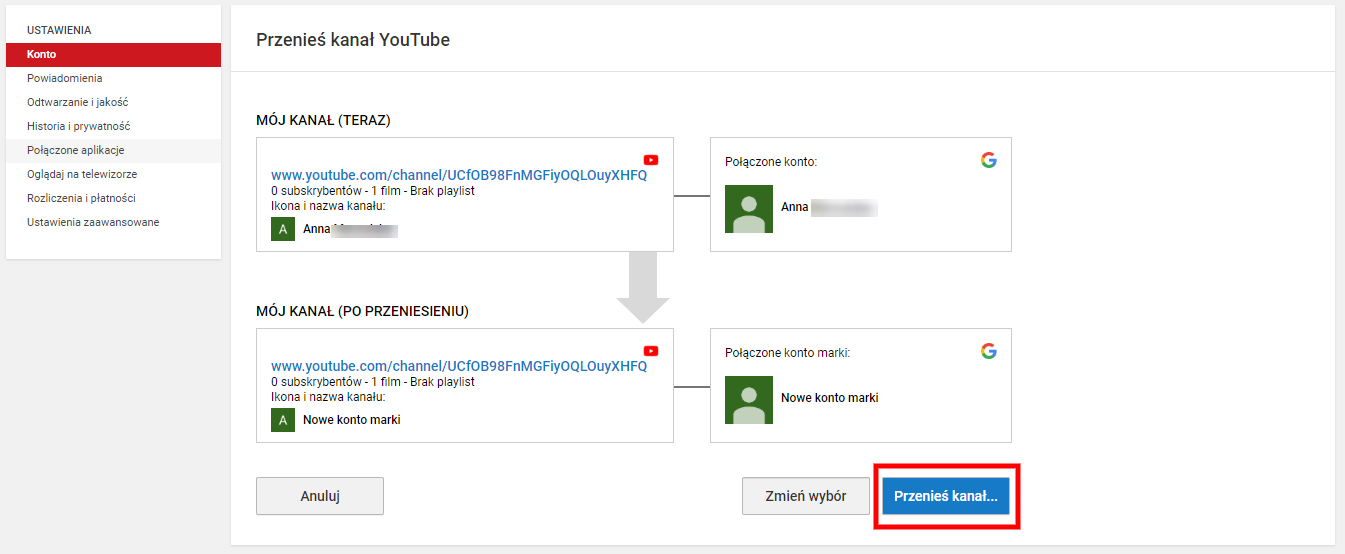Click the Przenieś kanał YouTube heading
This screenshot has height=554, width=1345.
click(x=353, y=40)
